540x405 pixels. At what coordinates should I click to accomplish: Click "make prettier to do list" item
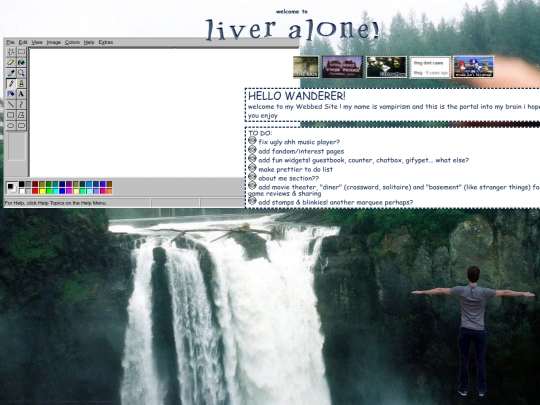tap(295, 169)
